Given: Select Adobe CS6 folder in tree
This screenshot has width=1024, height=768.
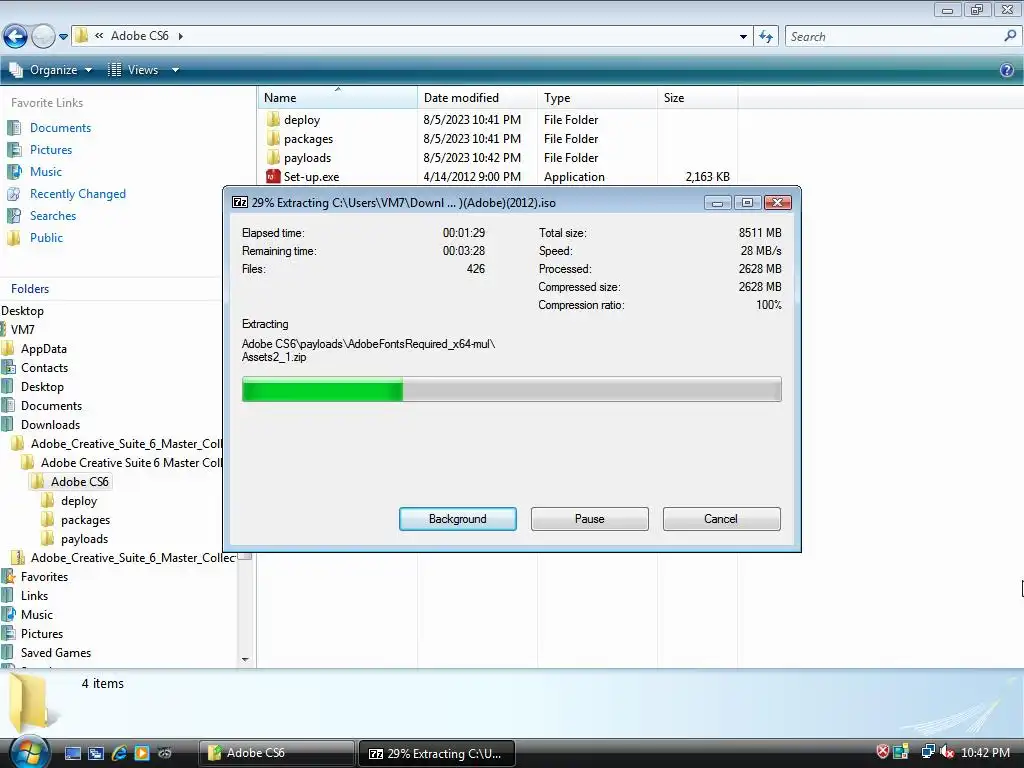Looking at the screenshot, I should pyautogui.click(x=80, y=481).
